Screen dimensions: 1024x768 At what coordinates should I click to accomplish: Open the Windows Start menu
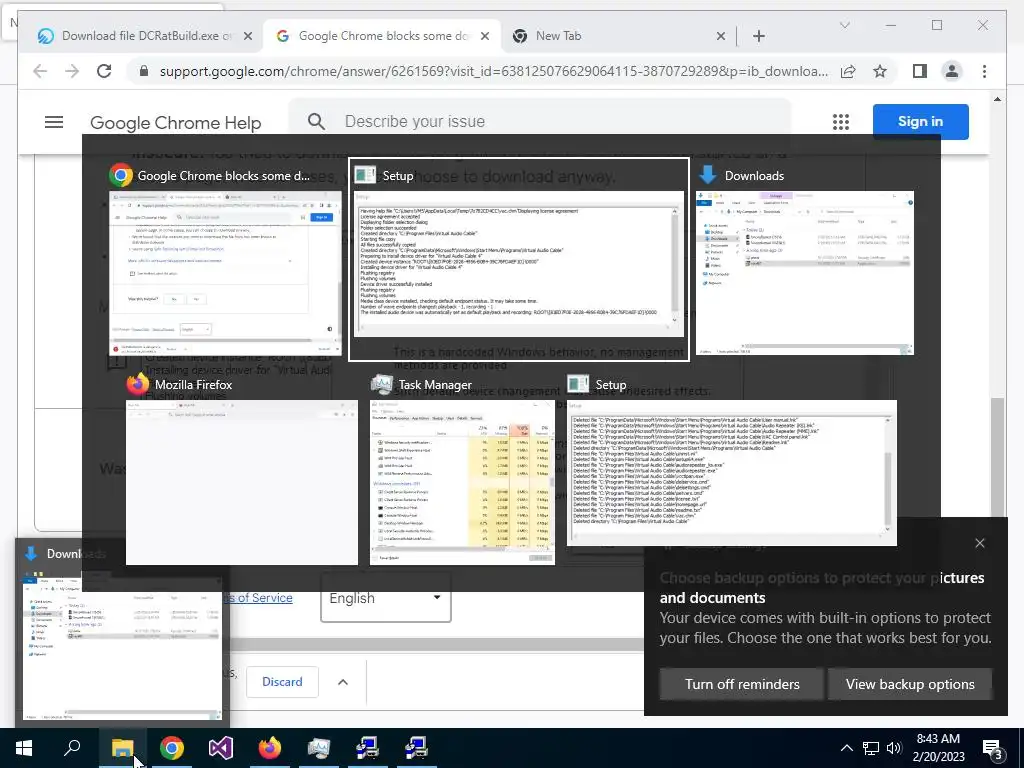coord(24,748)
